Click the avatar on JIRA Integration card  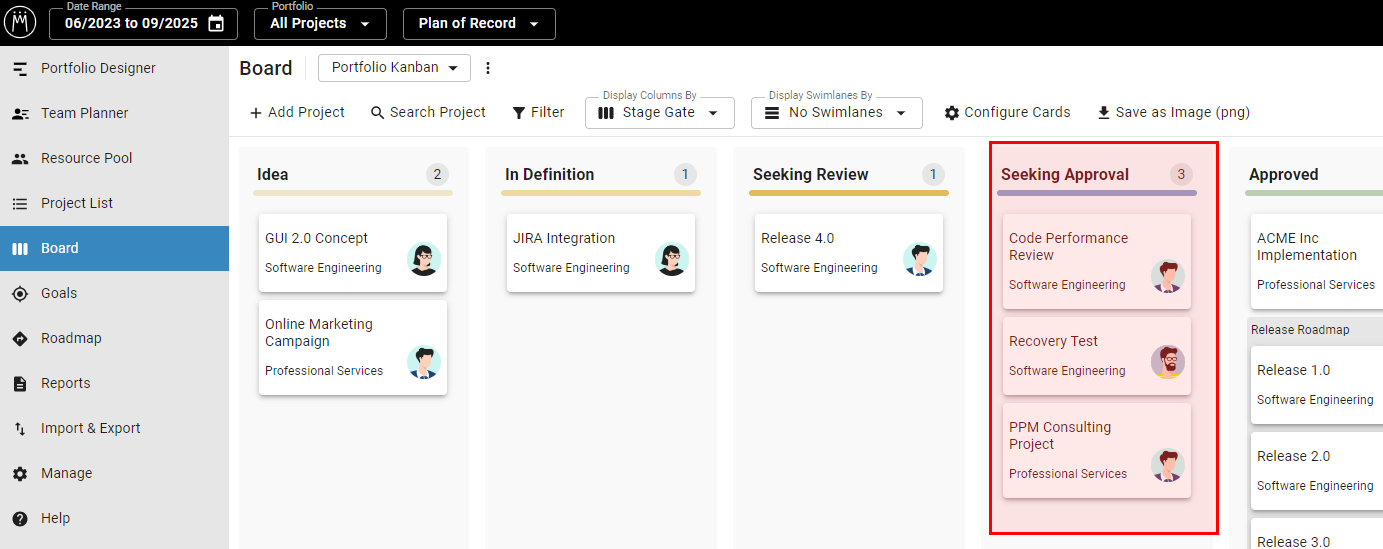click(x=672, y=259)
